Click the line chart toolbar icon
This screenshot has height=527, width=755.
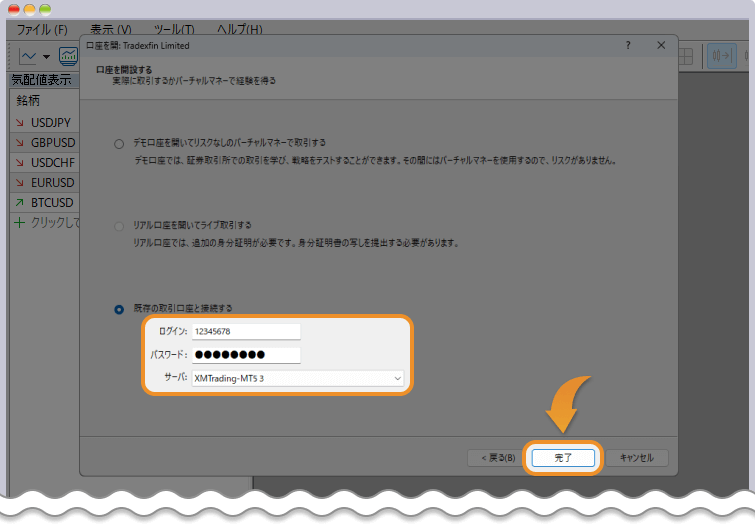(x=27, y=56)
